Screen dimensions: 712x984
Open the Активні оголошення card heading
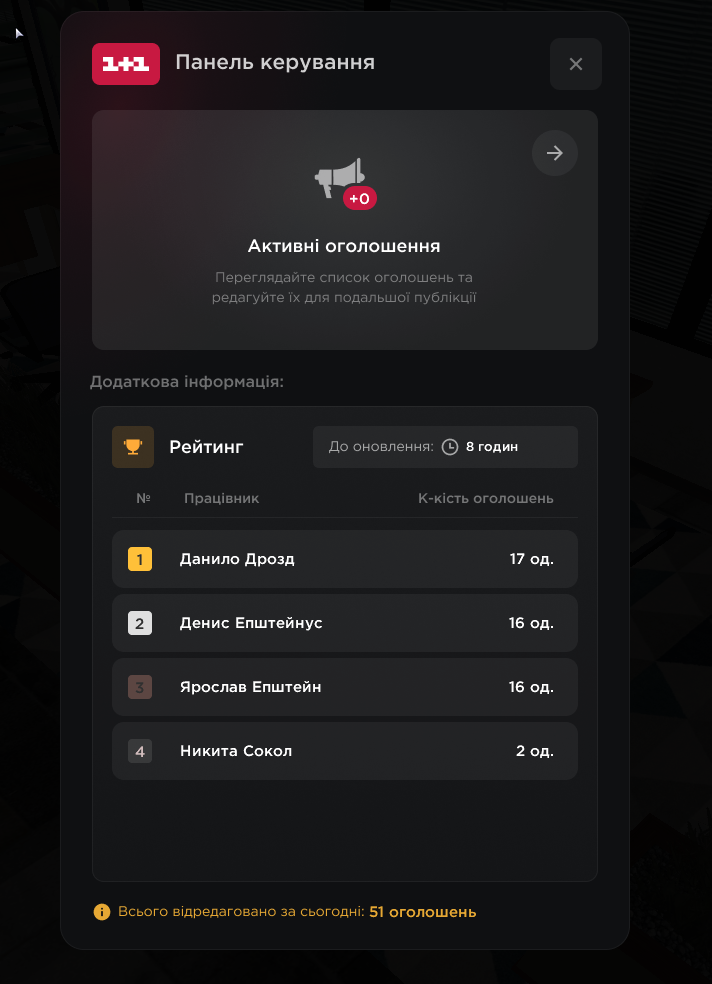[344, 246]
